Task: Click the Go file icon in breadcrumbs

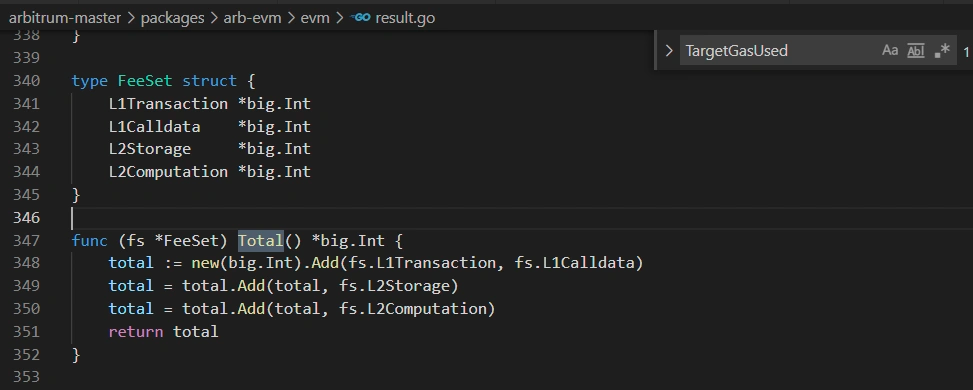Action: [361, 17]
